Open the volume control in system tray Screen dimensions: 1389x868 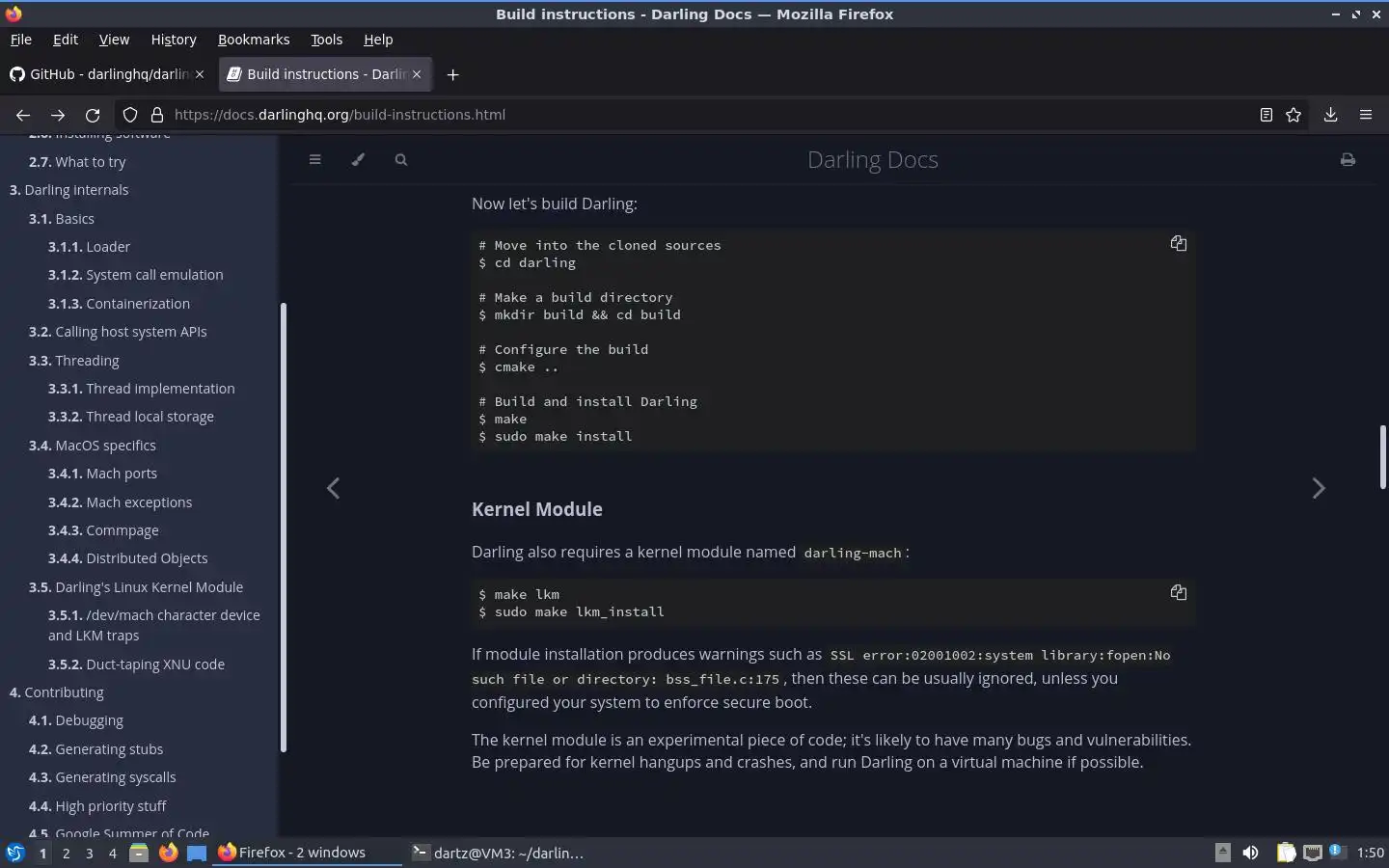pos(1250,853)
